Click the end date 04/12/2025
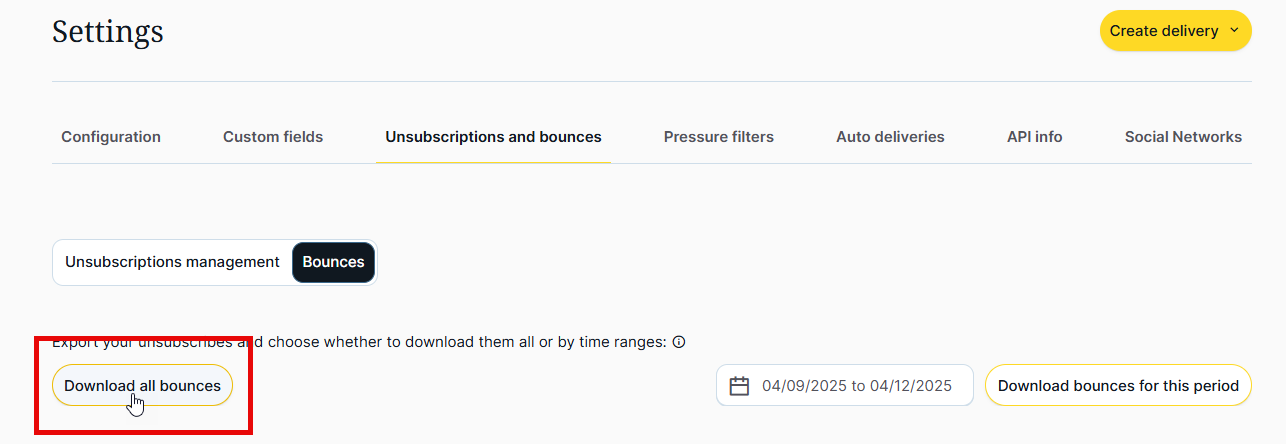The image size is (1286, 444). coord(911,386)
